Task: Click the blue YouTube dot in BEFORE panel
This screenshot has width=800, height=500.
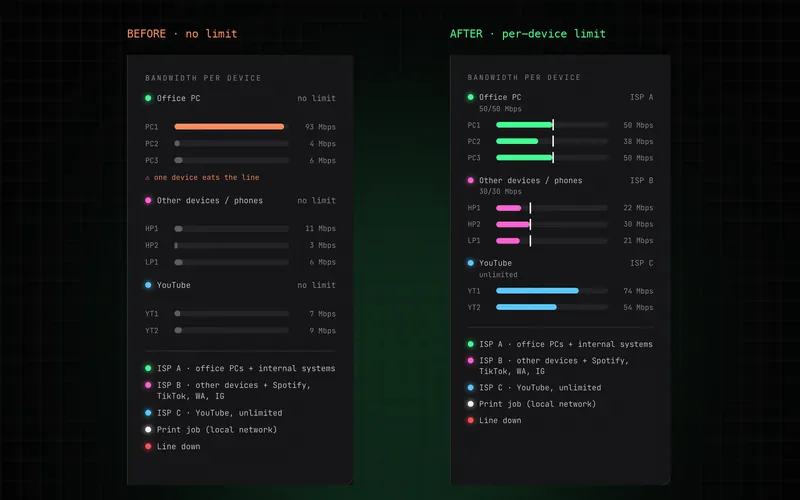Action: (x=148, y=285)
